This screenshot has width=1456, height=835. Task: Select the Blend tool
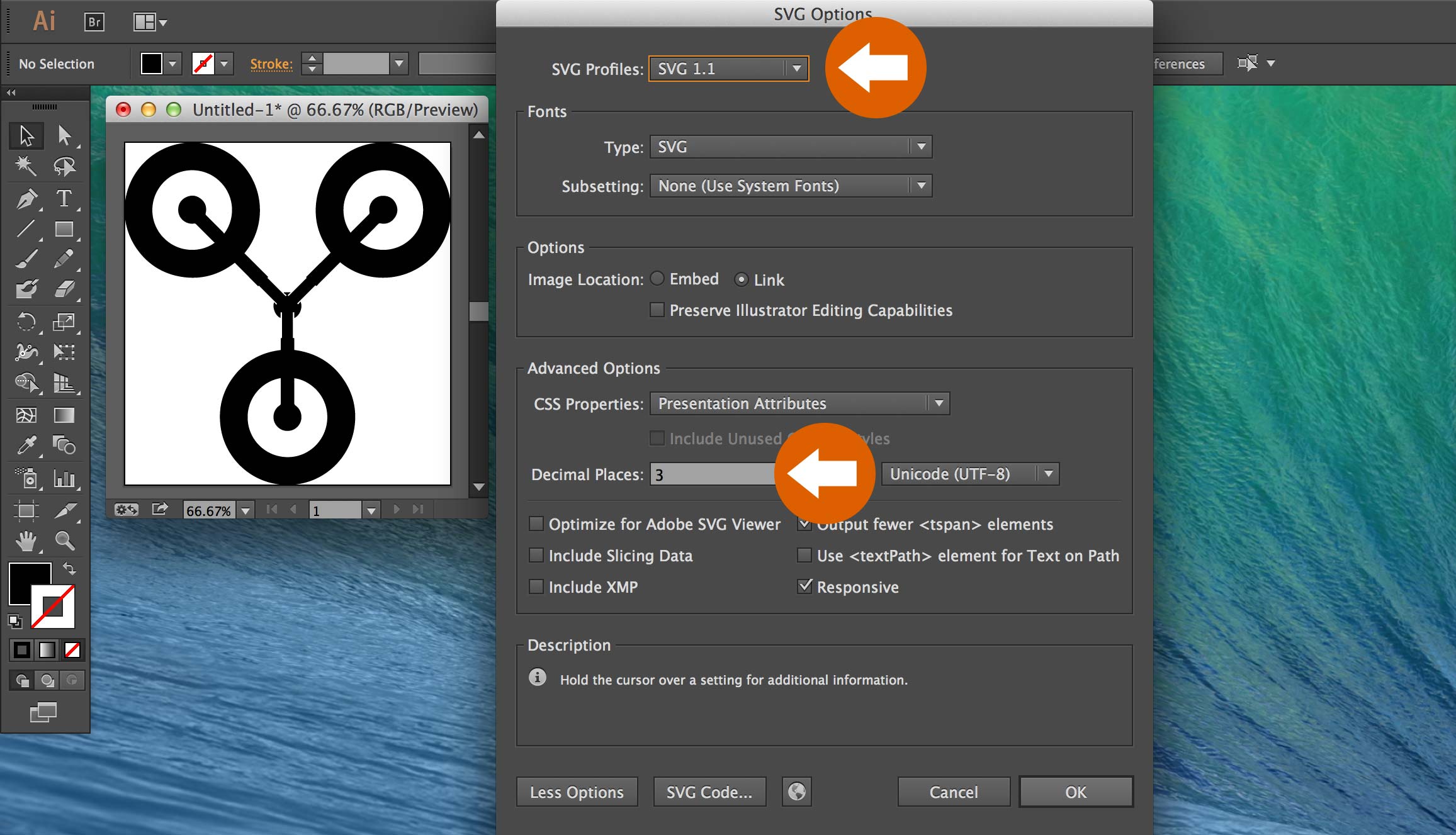(x=64, y=446)
